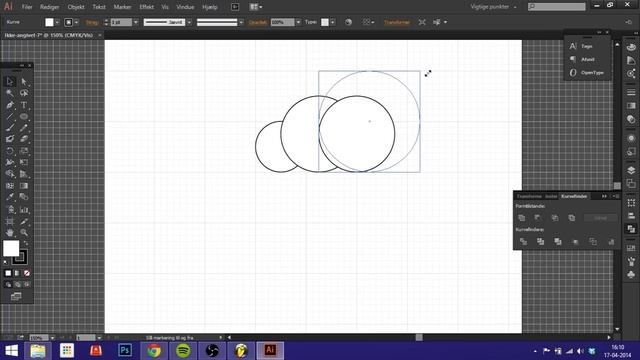Select the Direct Selection tool
The image size is (640, 360).
pyautogui.click(x=24, y=82)
